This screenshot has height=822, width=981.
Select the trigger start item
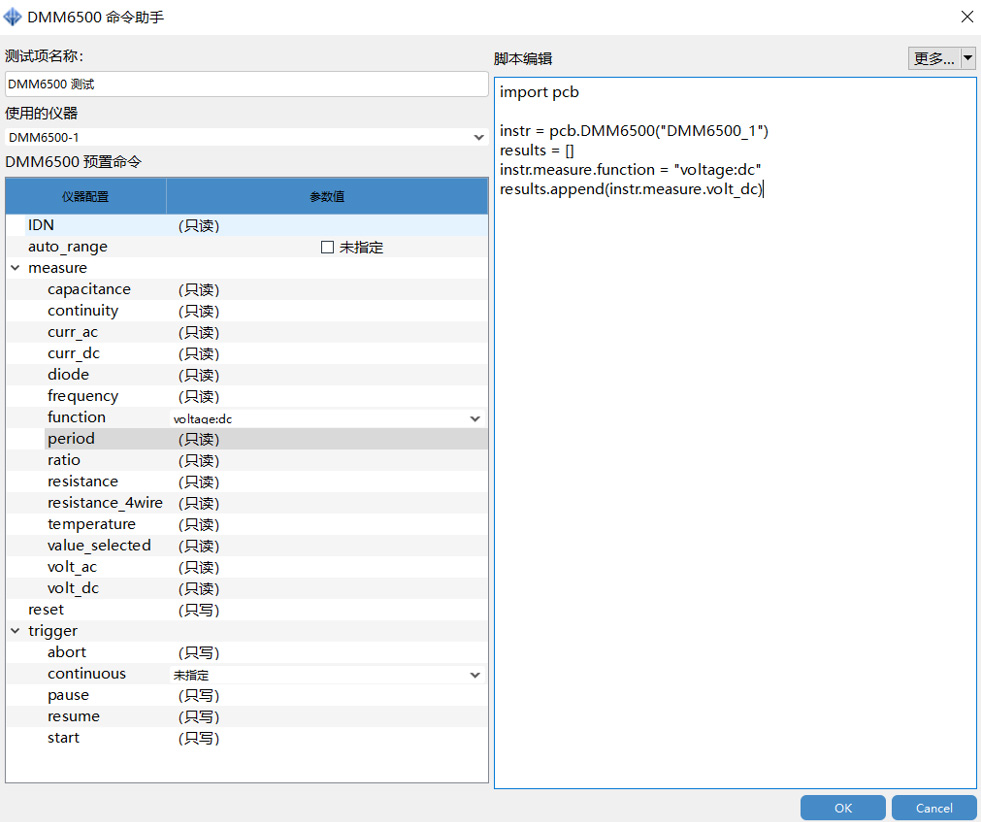tap(63, 738)
